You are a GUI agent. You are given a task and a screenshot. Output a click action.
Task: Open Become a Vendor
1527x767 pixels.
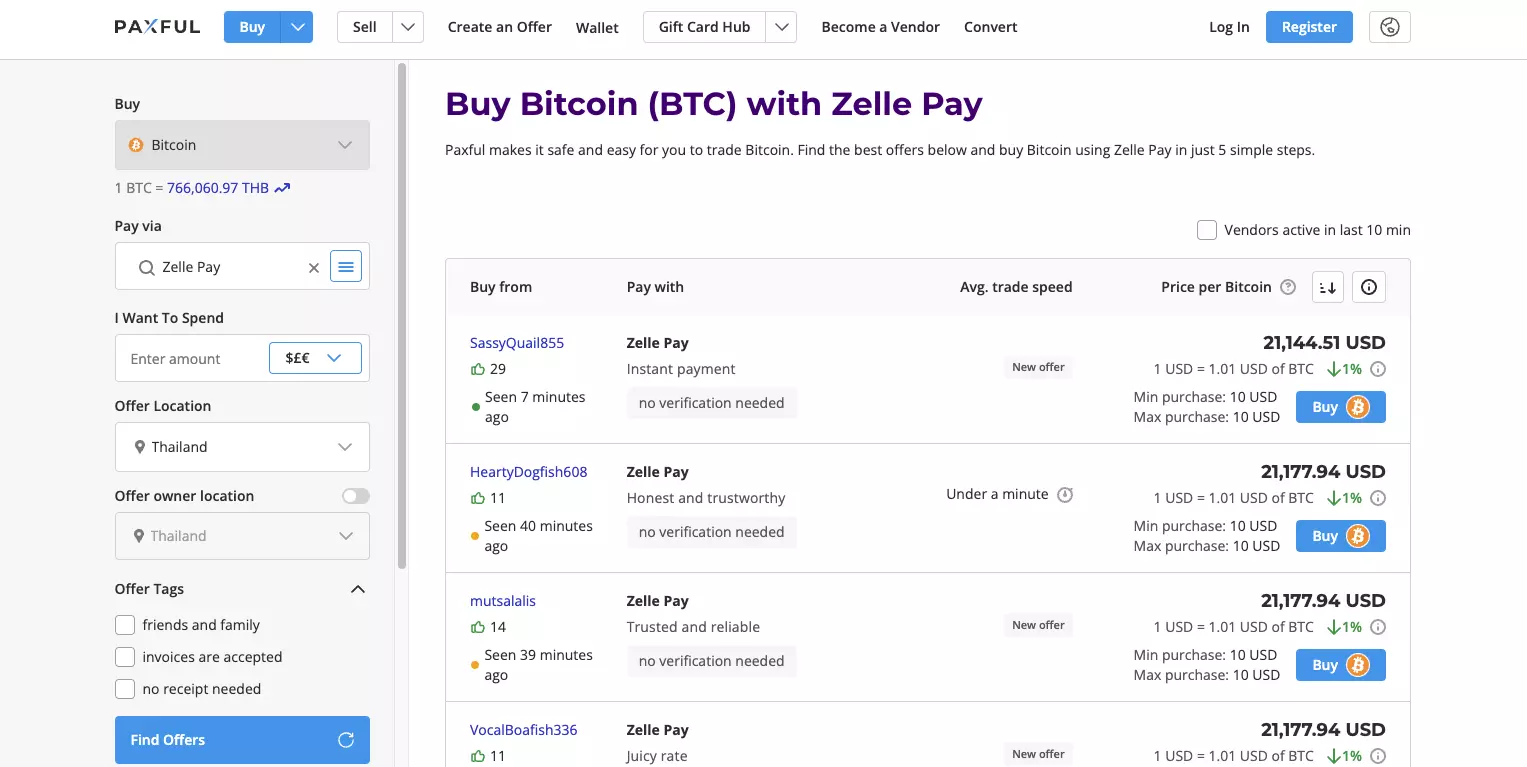pyautogui.click(x=880, y=27)
